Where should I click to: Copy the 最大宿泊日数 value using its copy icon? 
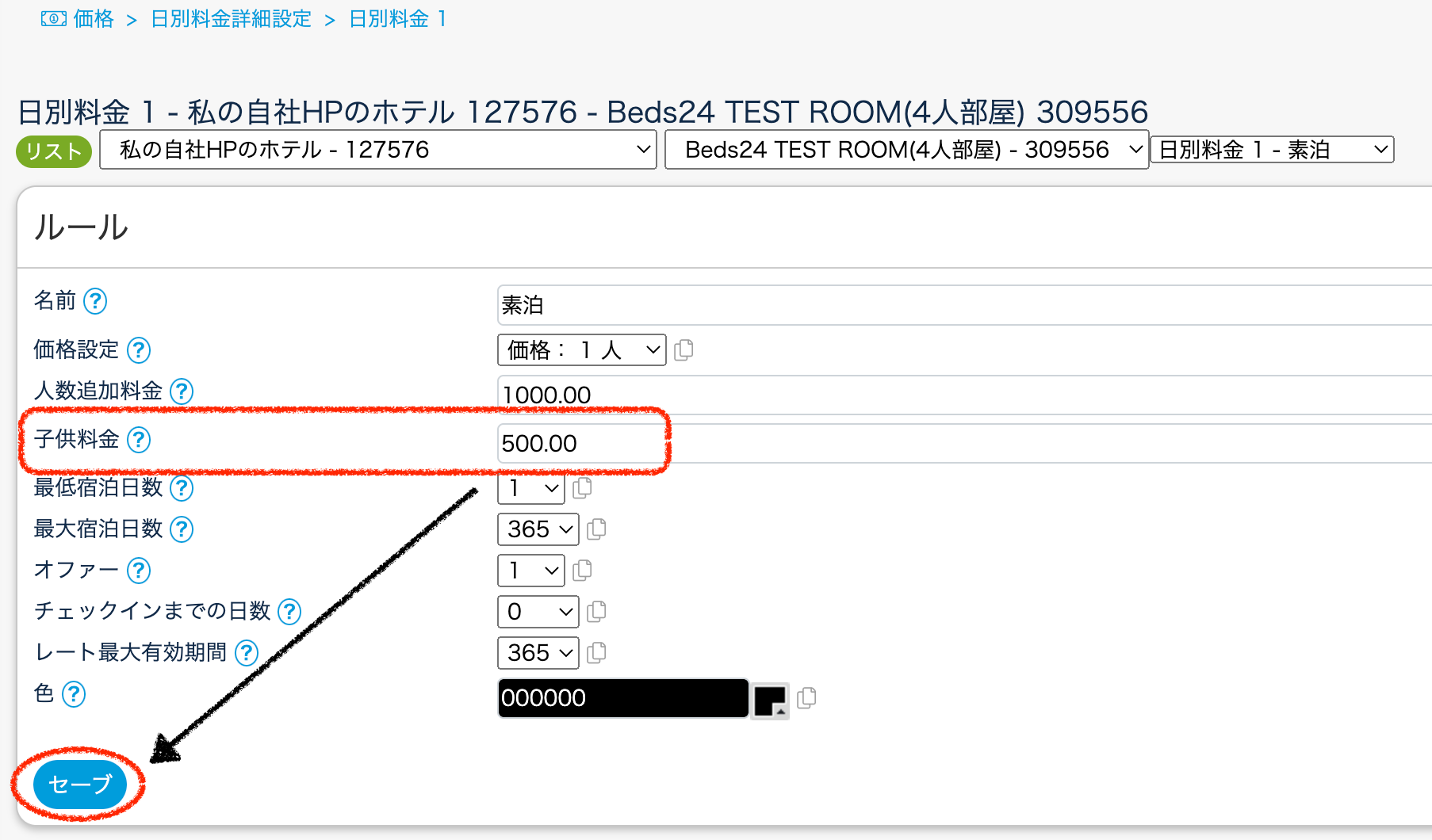click(x=597, y=529)
